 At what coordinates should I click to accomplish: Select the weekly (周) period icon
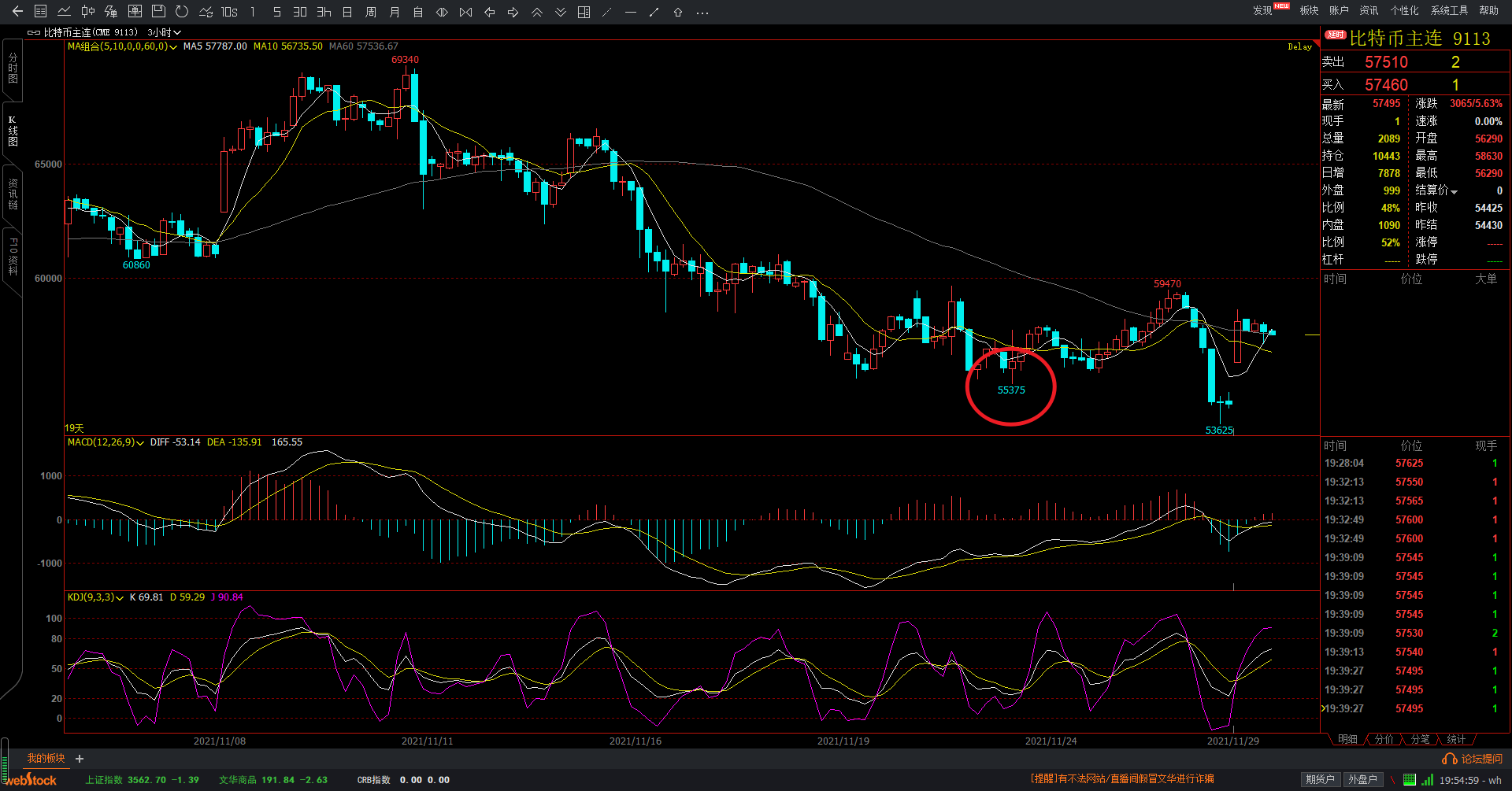[x=371, y=12]
